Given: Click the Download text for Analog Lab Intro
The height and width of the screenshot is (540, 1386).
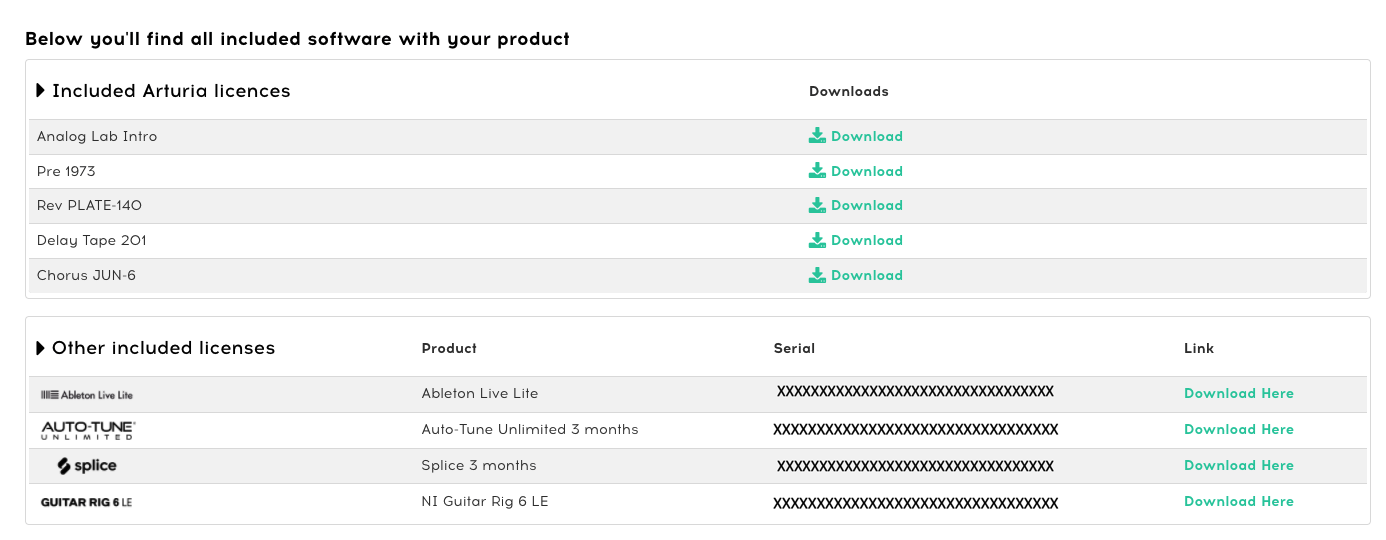Looking at the screenshot, I should click(867, 136).
